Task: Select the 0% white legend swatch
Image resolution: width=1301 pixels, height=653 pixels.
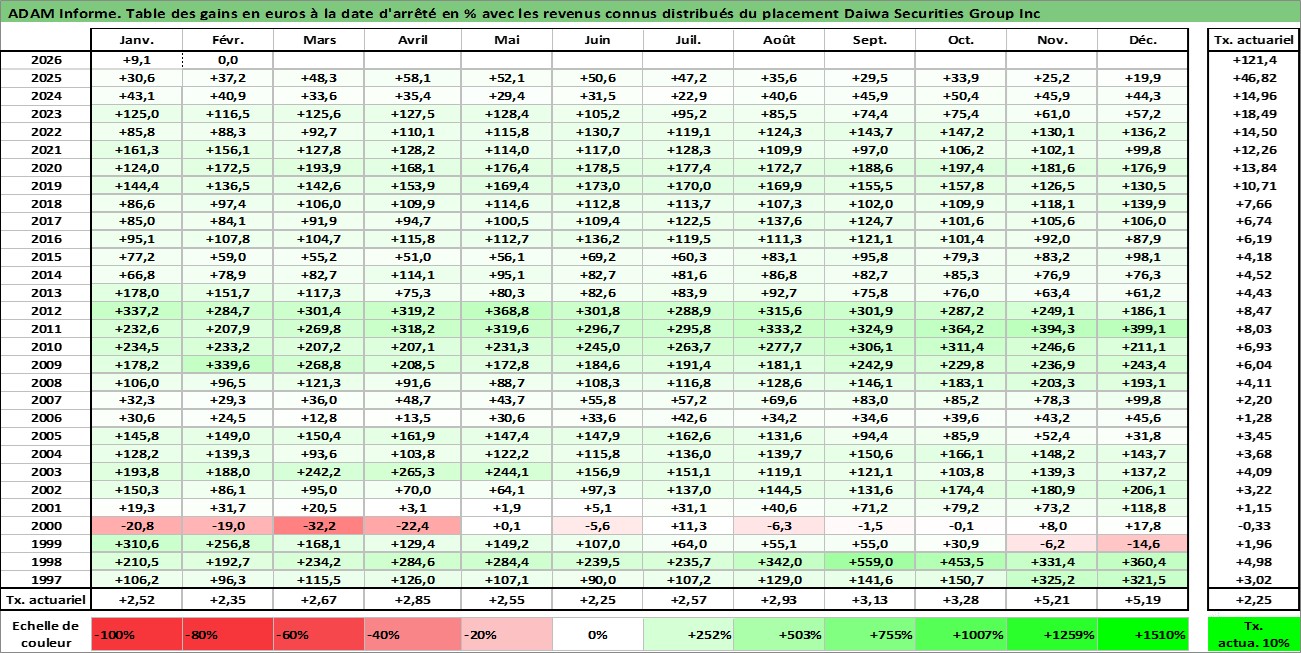Action: point(597,634)
